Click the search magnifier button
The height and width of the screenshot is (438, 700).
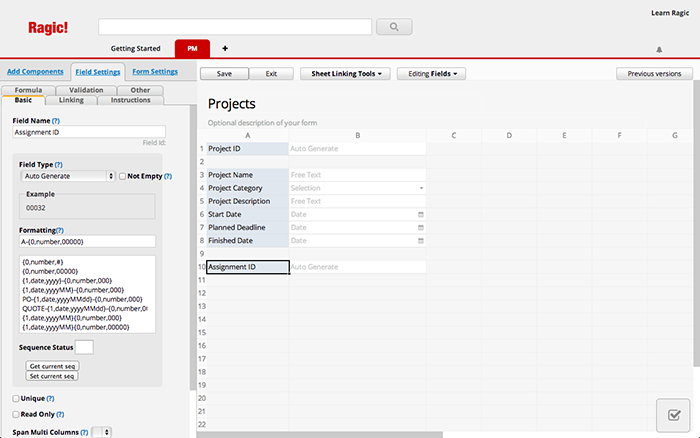click(394, 27)
